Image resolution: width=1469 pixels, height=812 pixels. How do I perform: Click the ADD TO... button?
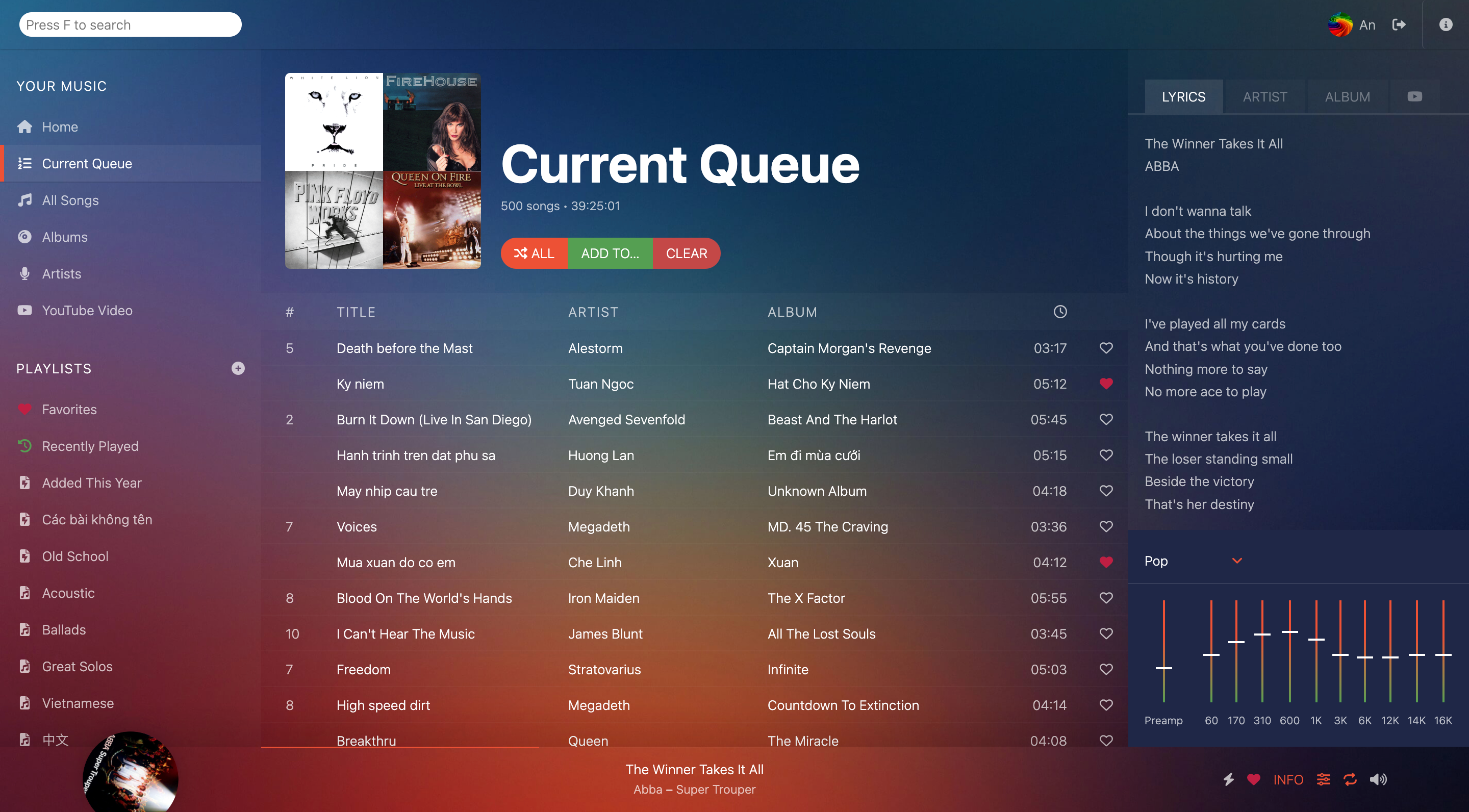(x=610, y=253)
